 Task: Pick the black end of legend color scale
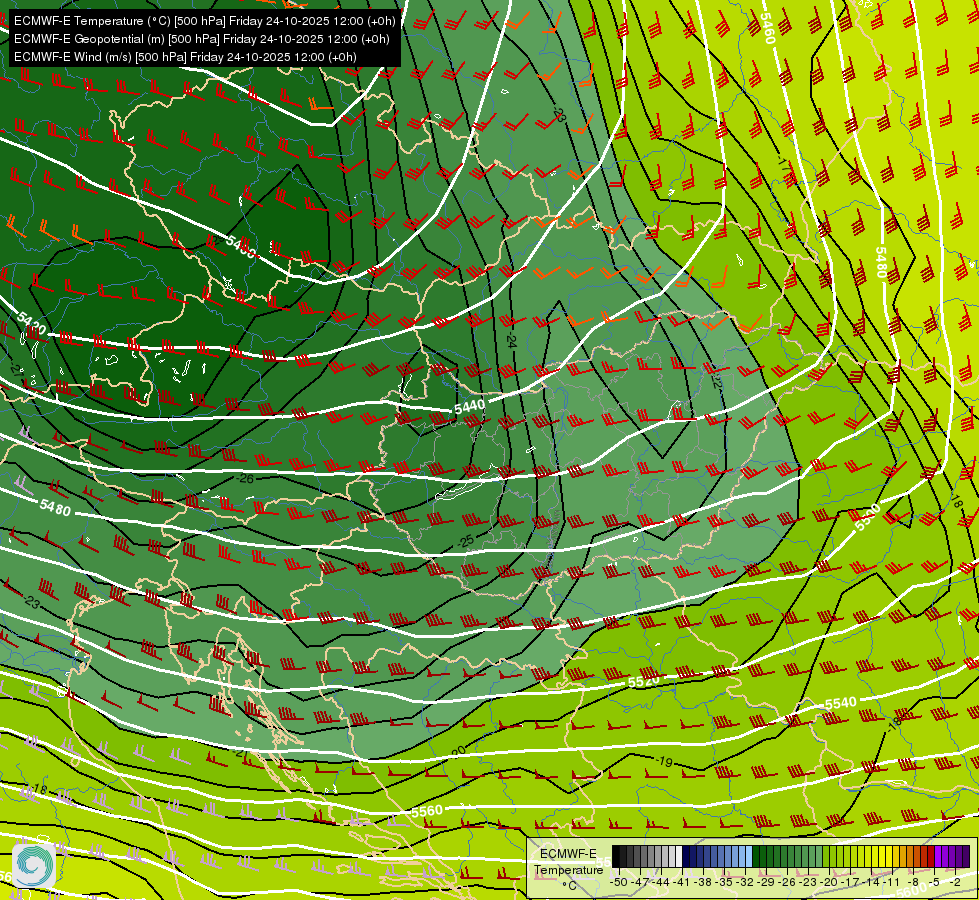[616, 857]
